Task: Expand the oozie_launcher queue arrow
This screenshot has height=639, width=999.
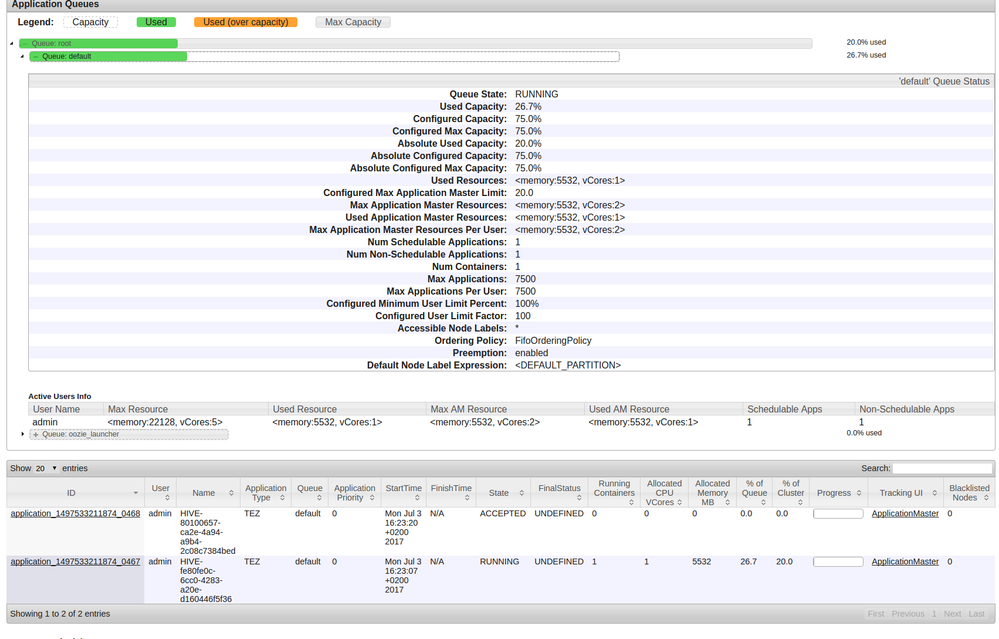Action: point(23,434)
